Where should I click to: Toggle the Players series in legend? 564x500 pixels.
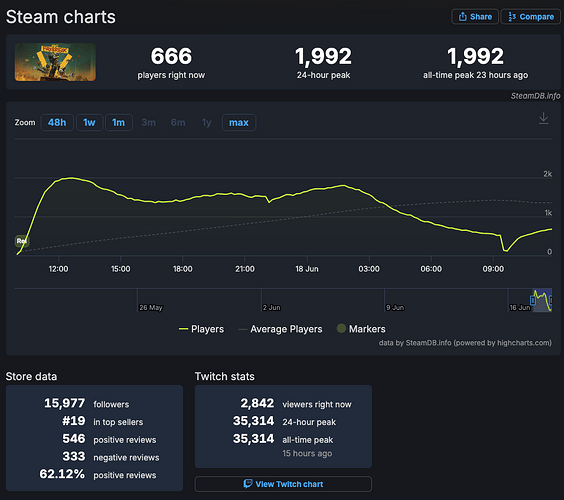click(201, 329)
